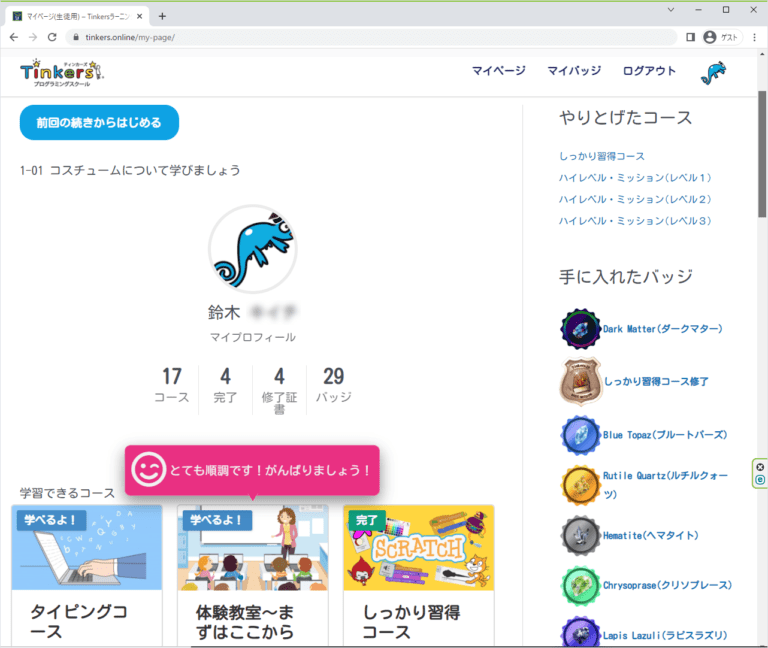Screen dimensions: 768x648
Task: Open a new browser tab
Action: pos(163,15)
